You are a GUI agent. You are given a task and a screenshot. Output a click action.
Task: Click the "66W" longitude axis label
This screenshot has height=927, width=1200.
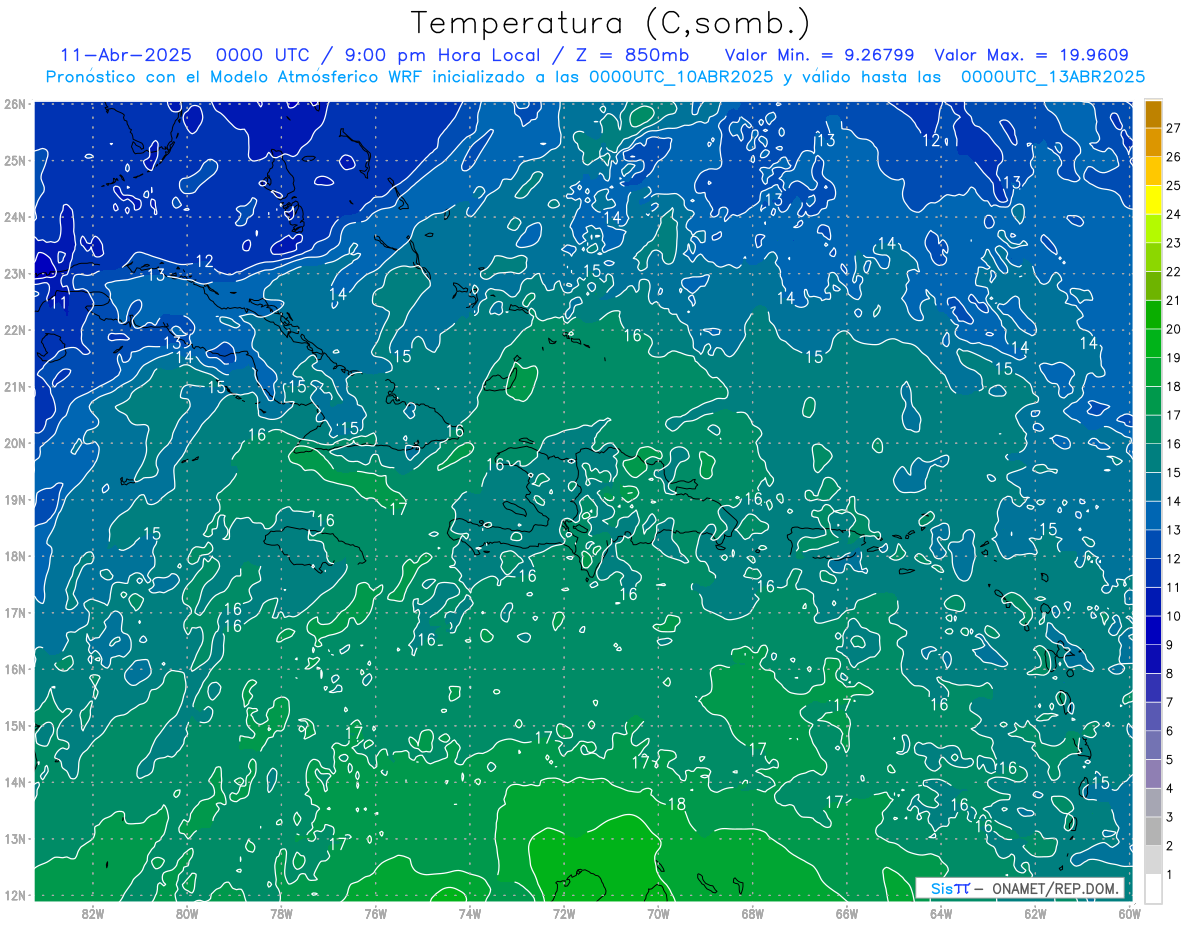[847, 913]
